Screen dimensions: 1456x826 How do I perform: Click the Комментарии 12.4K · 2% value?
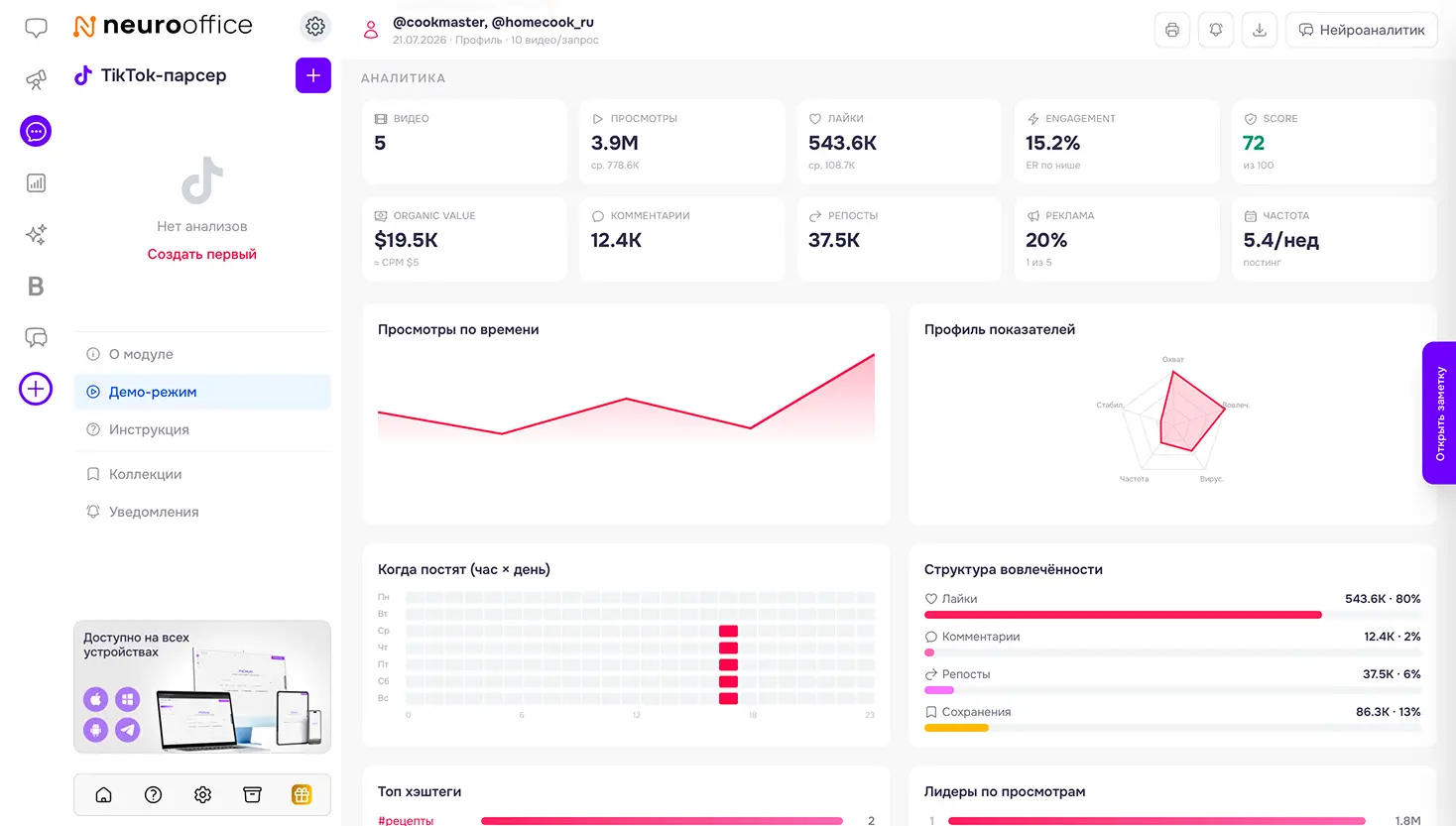coord(1392,637)
